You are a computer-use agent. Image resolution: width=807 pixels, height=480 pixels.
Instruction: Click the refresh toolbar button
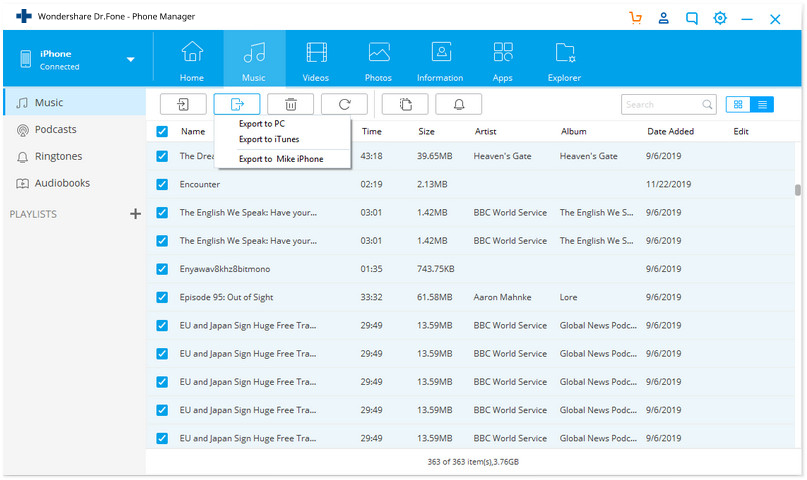(x=344, y=104)
